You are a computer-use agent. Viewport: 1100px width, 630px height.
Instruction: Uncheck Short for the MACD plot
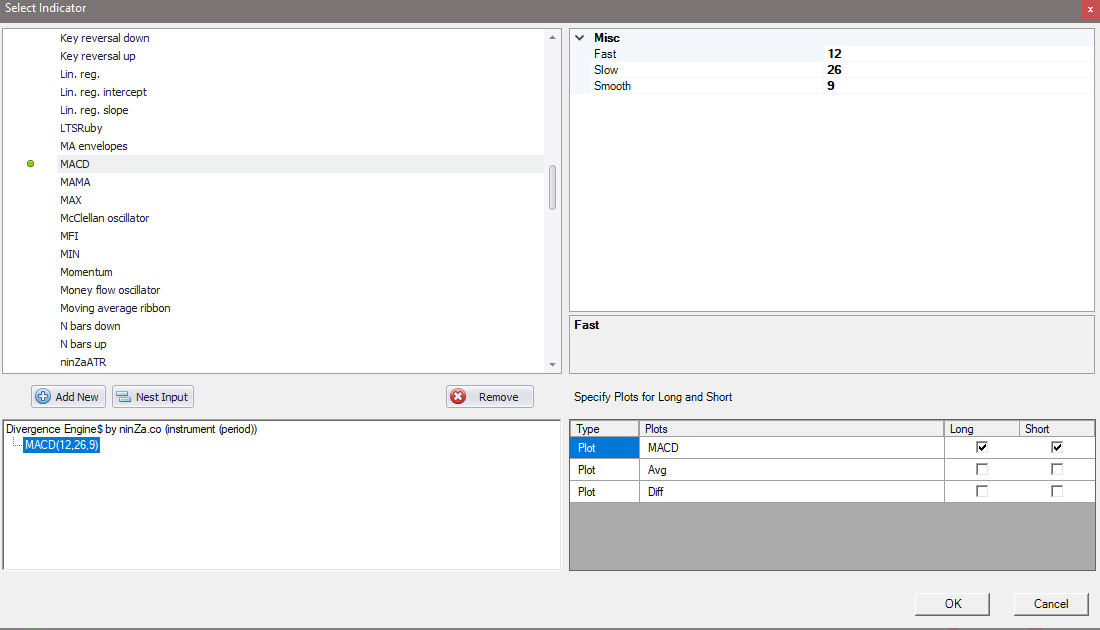(1057, 447)
